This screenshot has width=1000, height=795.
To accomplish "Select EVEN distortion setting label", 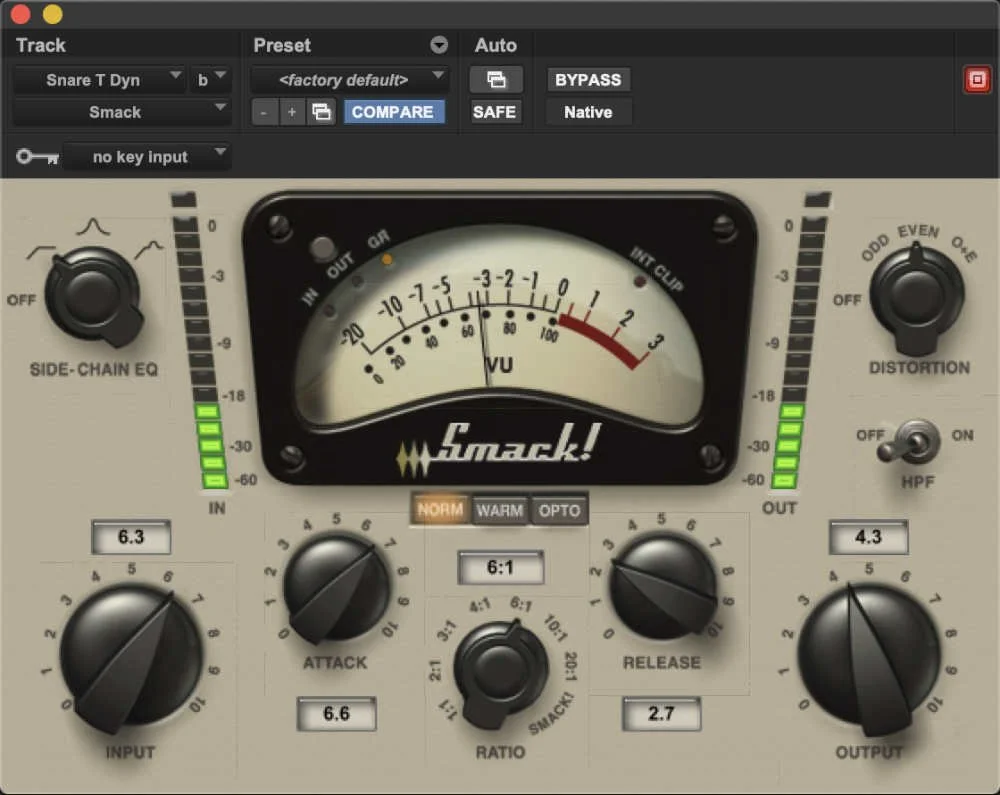I will coord(918,230).
